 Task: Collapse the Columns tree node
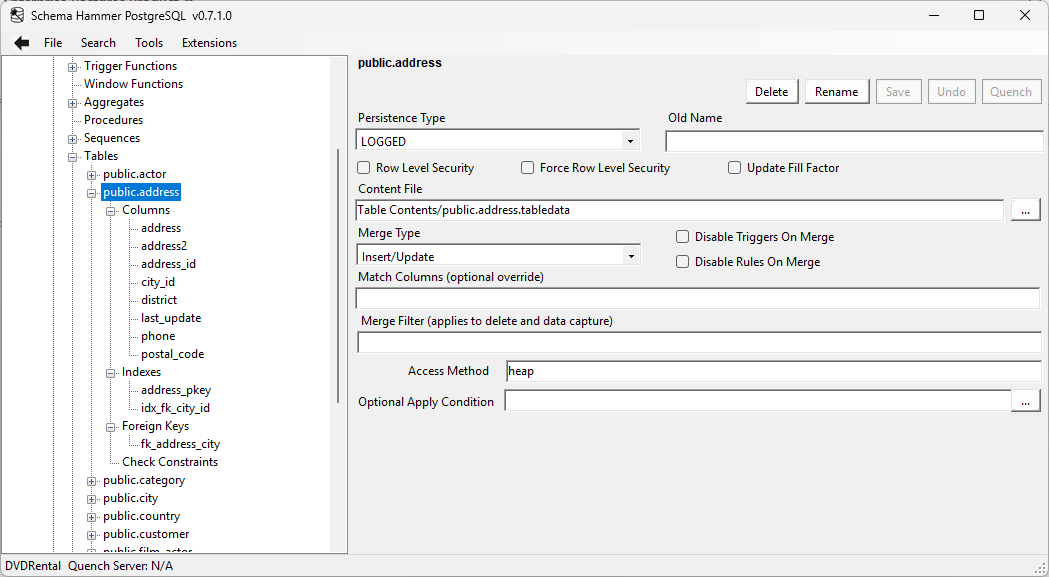111,210
